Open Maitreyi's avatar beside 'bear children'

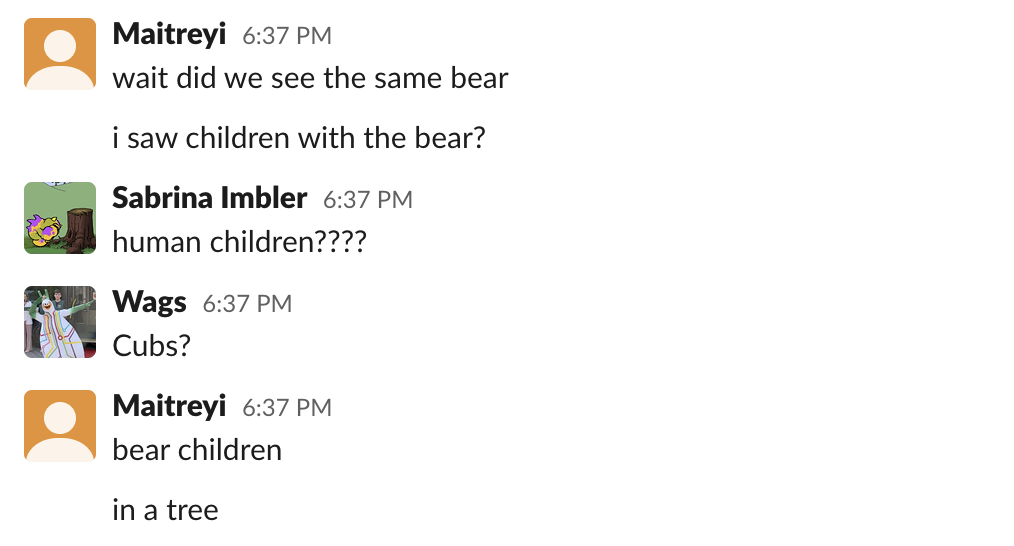pyautogui.click(x=60, y=426)
